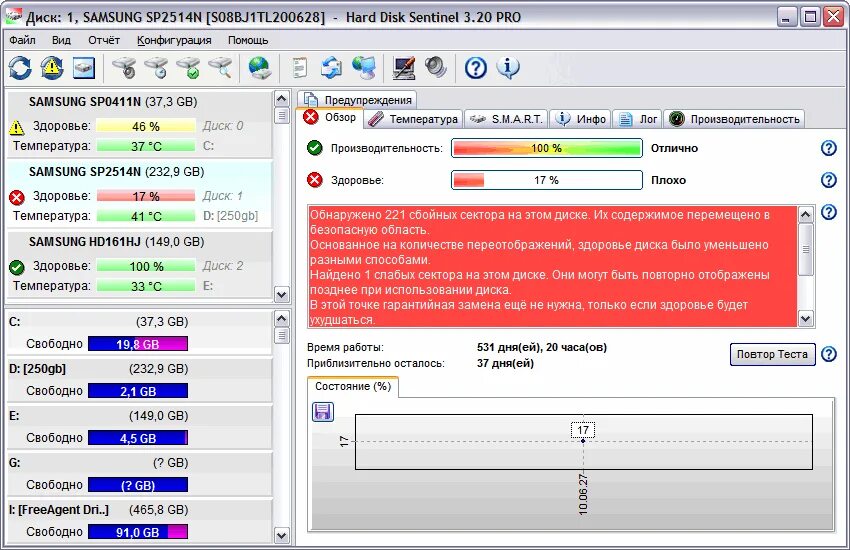Switch to the Инфо tab

pos(581,119)
